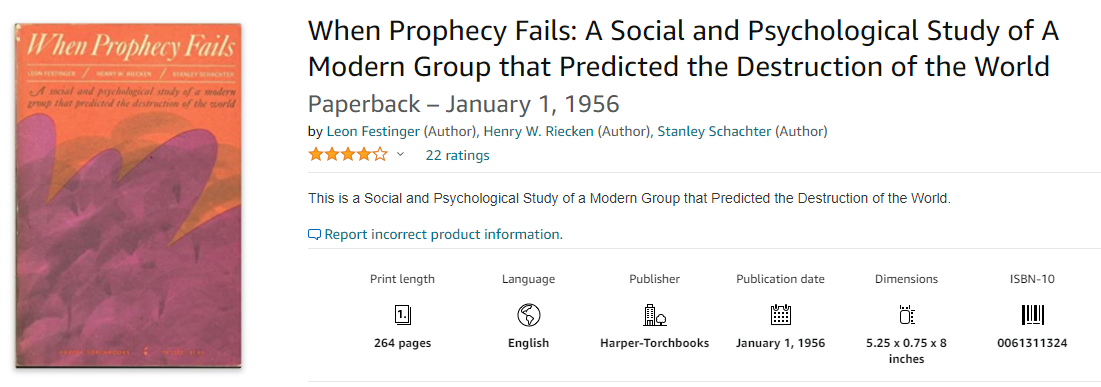The image size is (1101, 387).
Task: Click the Harper-Torchbooks publisher text
Action: pos(654,343)
